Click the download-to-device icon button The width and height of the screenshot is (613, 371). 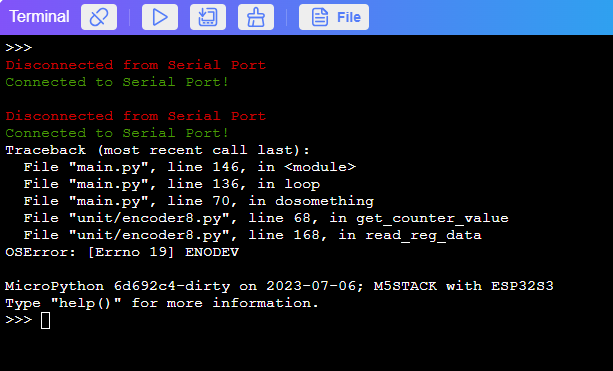(208, 17)
